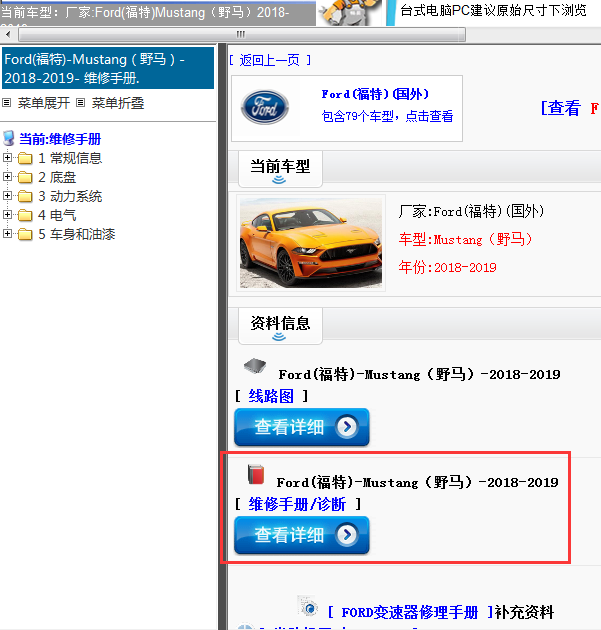Image resolution: width=601 pixels, height=630 pixels.
Task: Click the folder icon for 车身和油漆
Action: point(25,234)
